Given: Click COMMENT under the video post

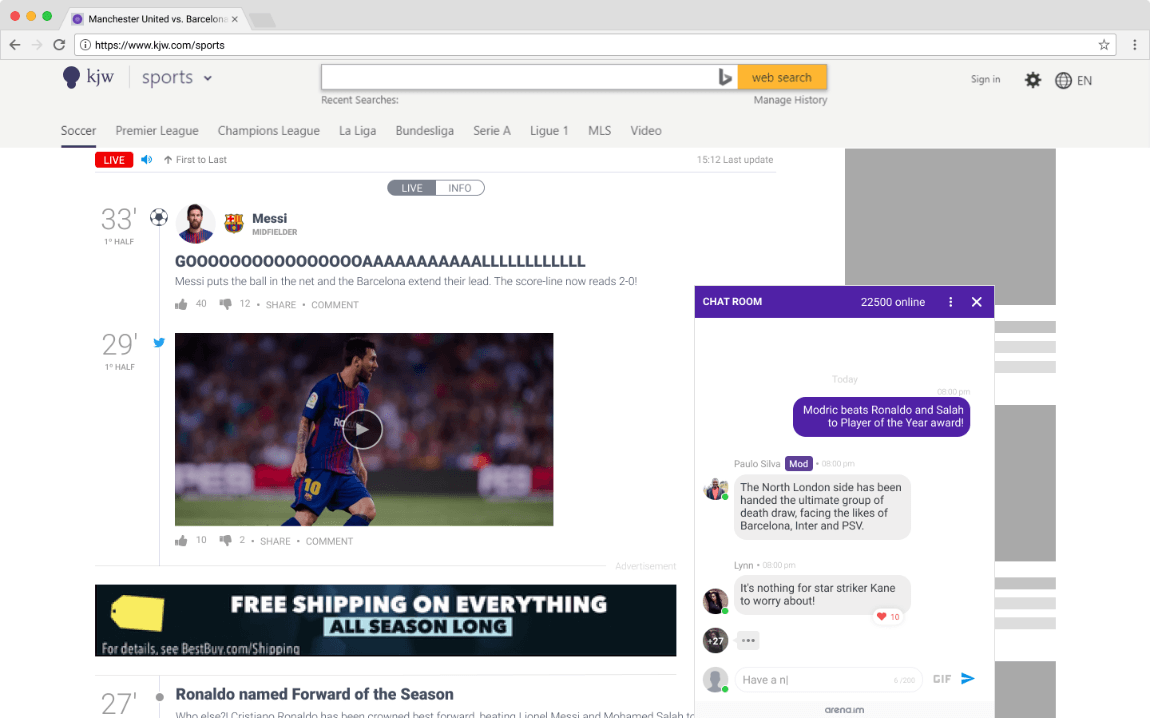Looking at the screenshot, I should 329,541.
